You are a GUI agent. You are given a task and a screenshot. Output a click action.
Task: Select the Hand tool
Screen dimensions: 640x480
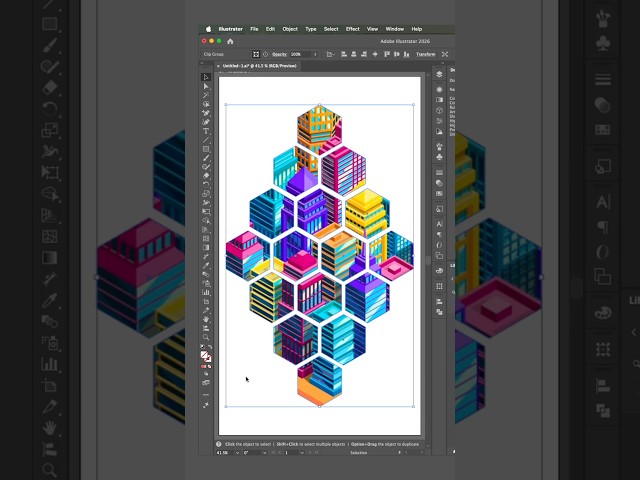206,319
